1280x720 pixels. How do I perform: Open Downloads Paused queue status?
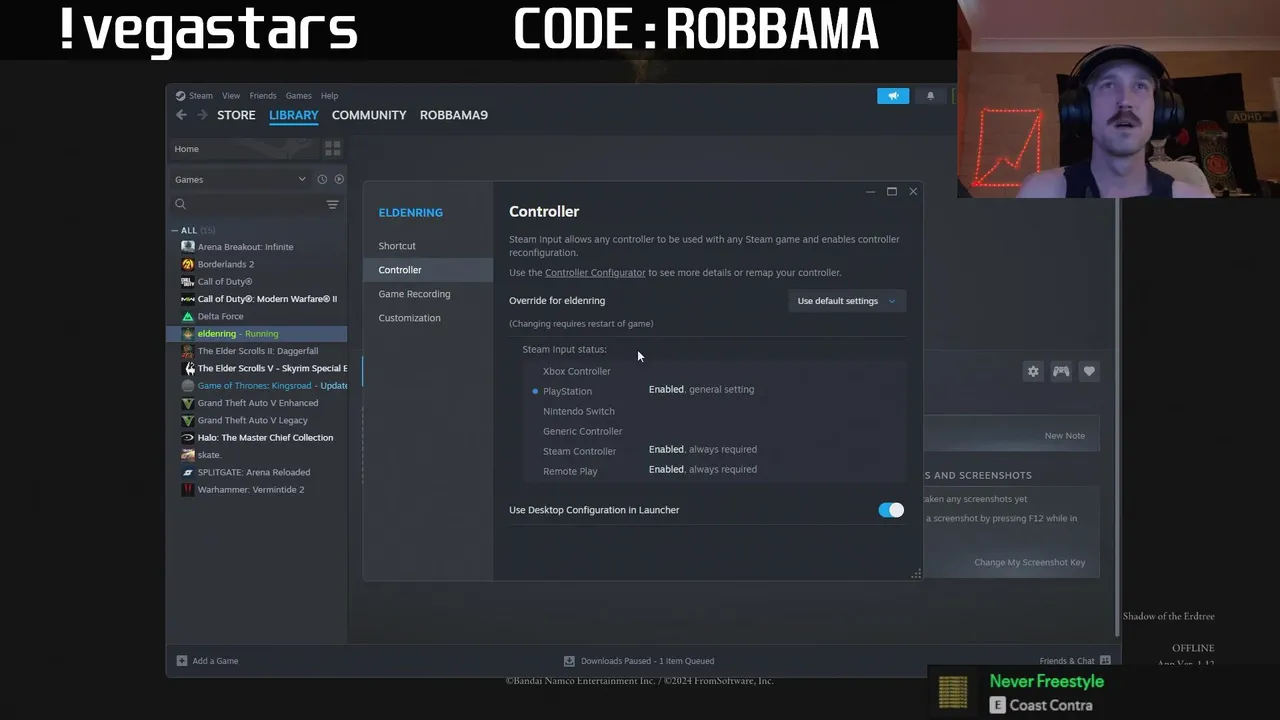tap(639, 661)
